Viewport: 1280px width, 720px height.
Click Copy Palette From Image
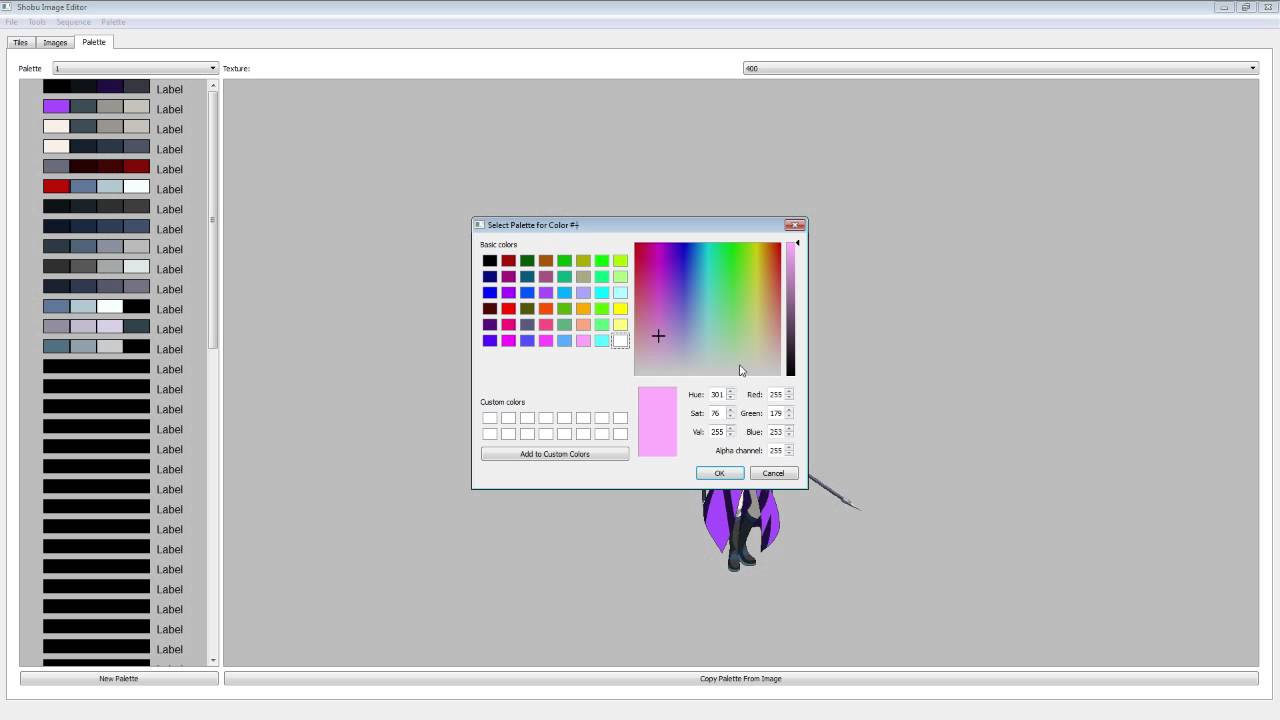click(741, 678)
